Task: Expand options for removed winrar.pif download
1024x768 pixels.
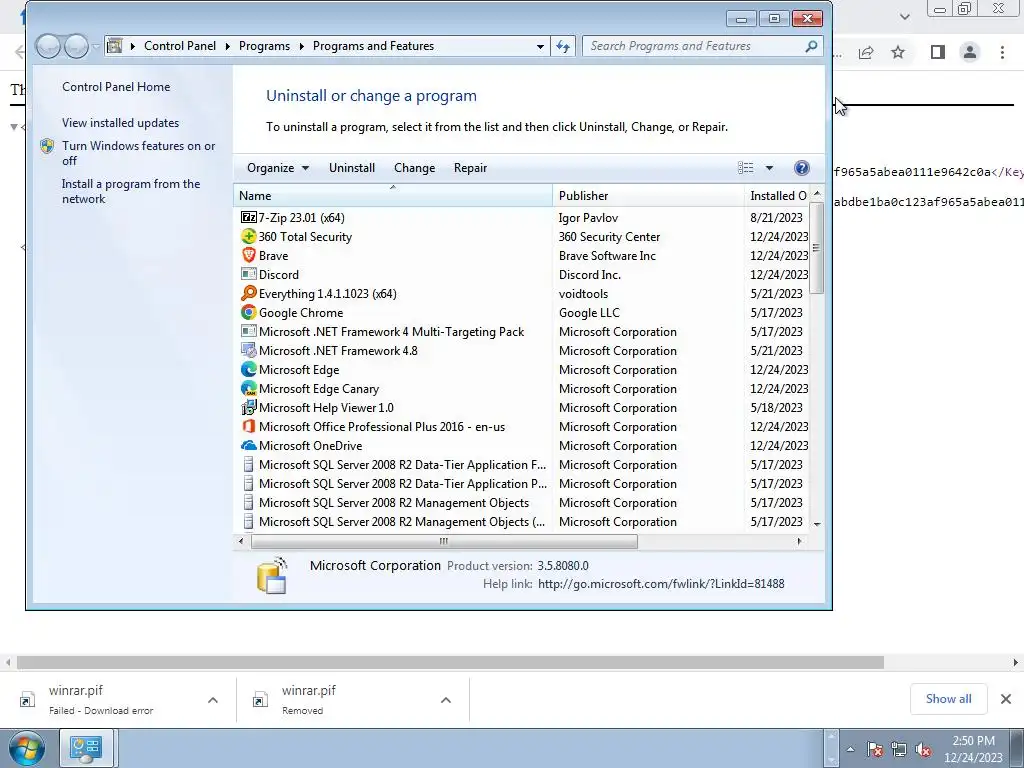Action: [446, 700]
